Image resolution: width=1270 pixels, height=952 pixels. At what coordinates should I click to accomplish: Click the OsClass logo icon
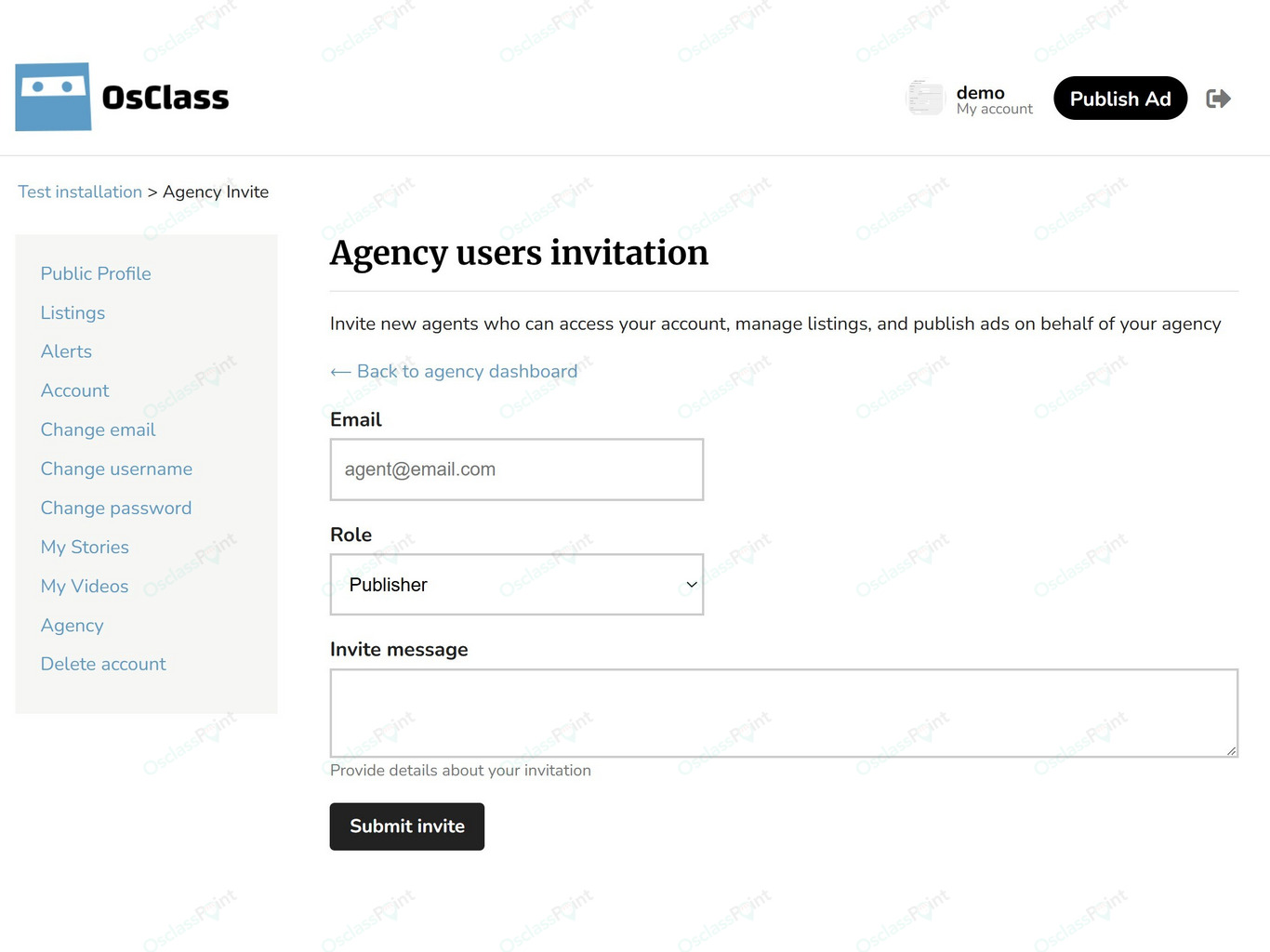pos(53,97)
